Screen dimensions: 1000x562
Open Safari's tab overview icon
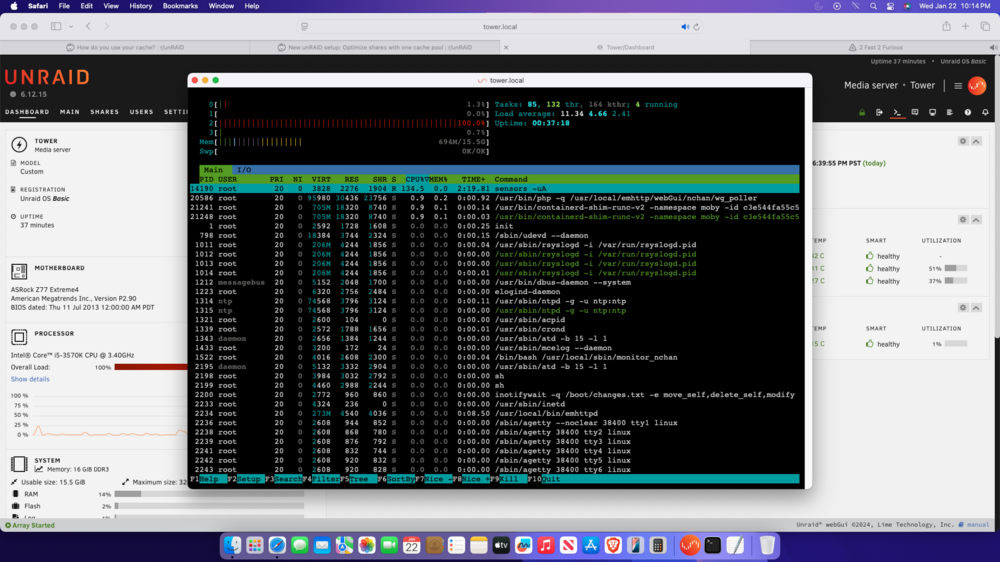[x=985, y=26]
